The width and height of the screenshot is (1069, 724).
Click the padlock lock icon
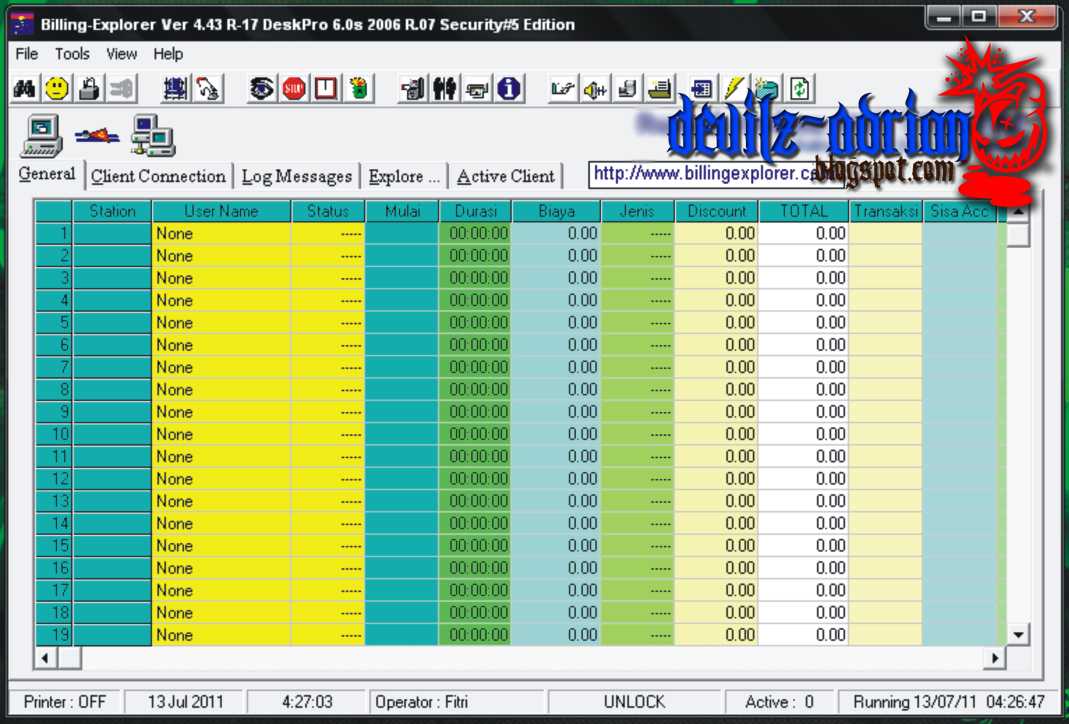89,89
